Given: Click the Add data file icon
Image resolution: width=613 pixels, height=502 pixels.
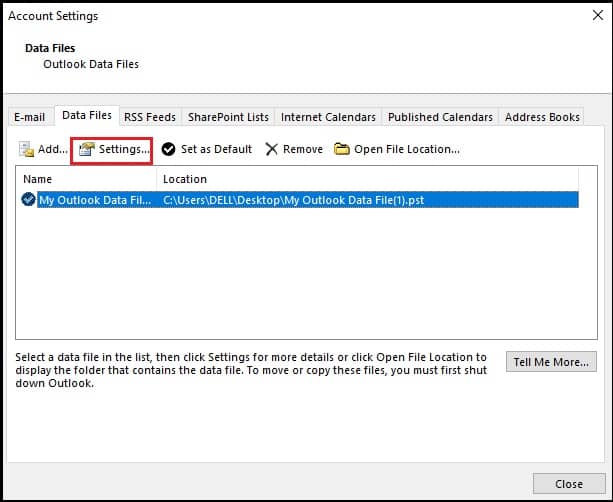Looking at the screenshot, I should [x=27, y=149].
